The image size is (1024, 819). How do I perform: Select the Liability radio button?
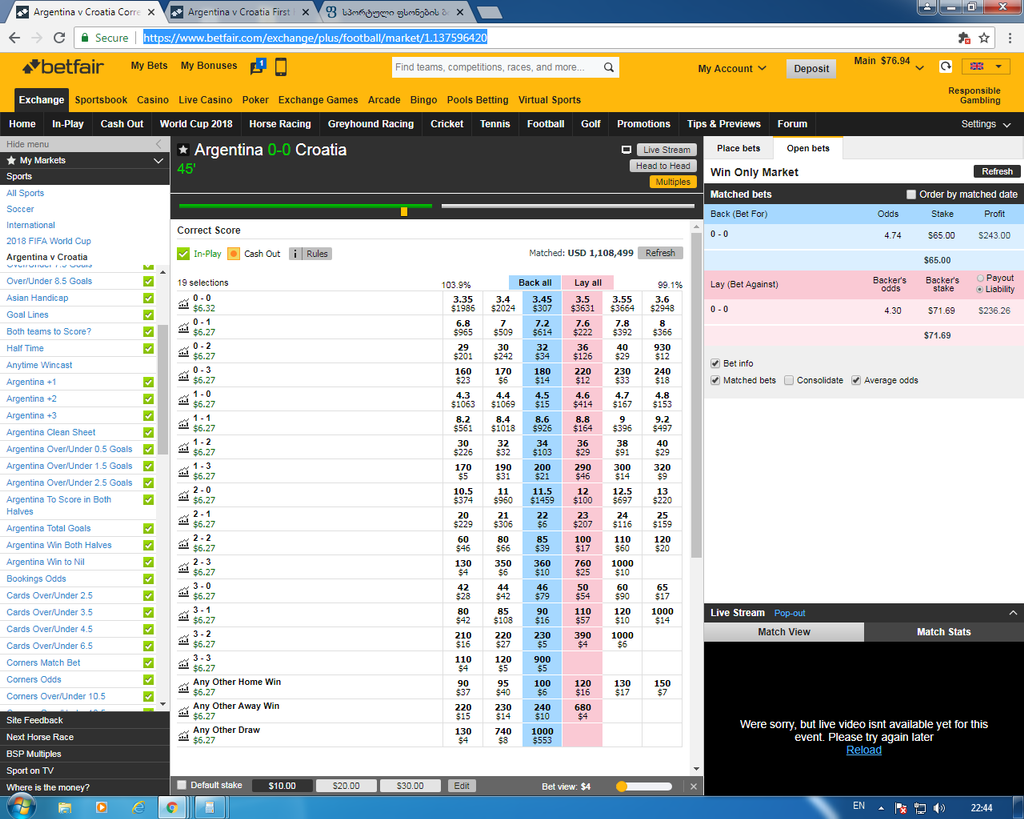980,289
